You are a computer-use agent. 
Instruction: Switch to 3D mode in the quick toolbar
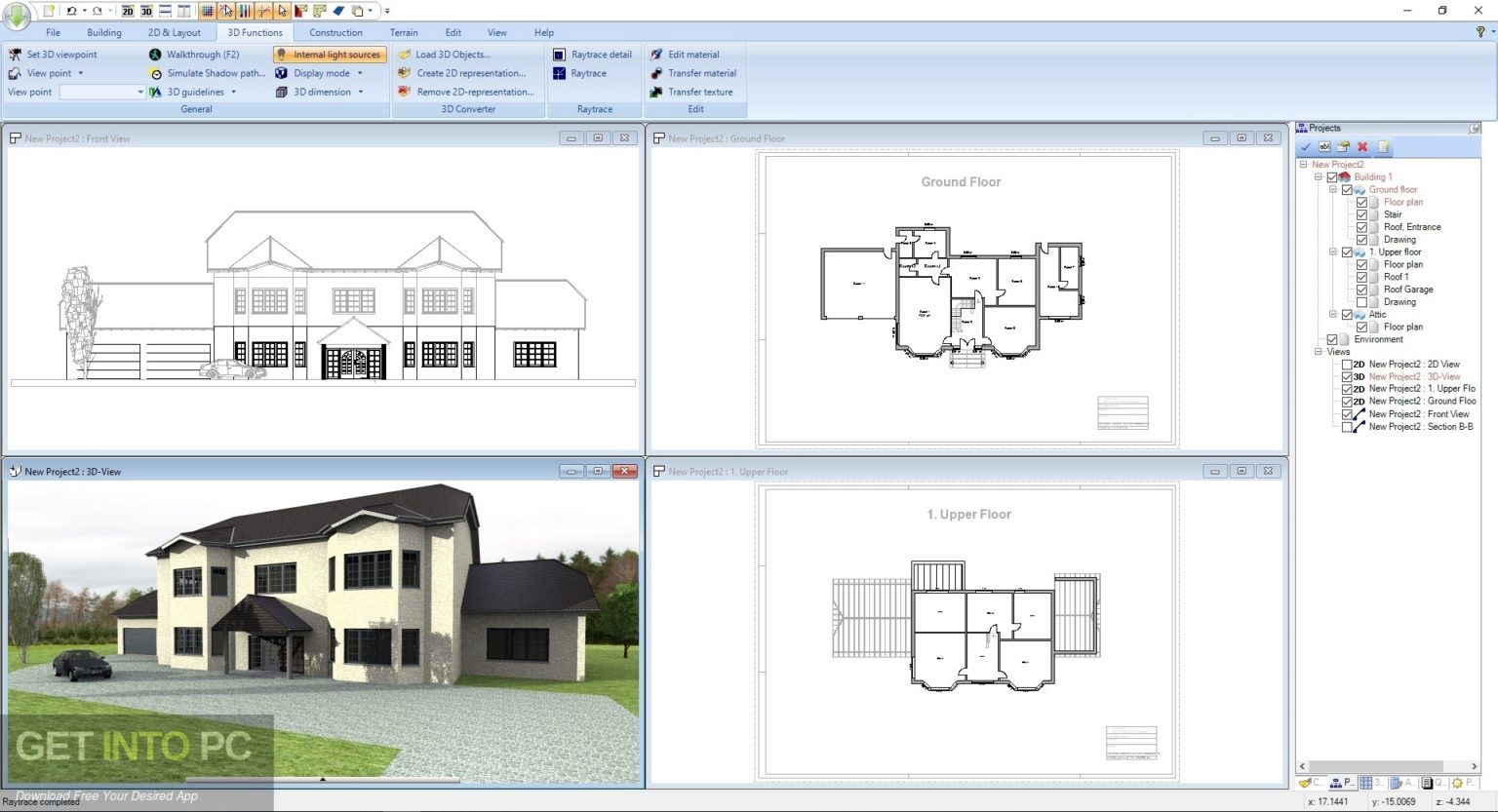coord(146,11)
